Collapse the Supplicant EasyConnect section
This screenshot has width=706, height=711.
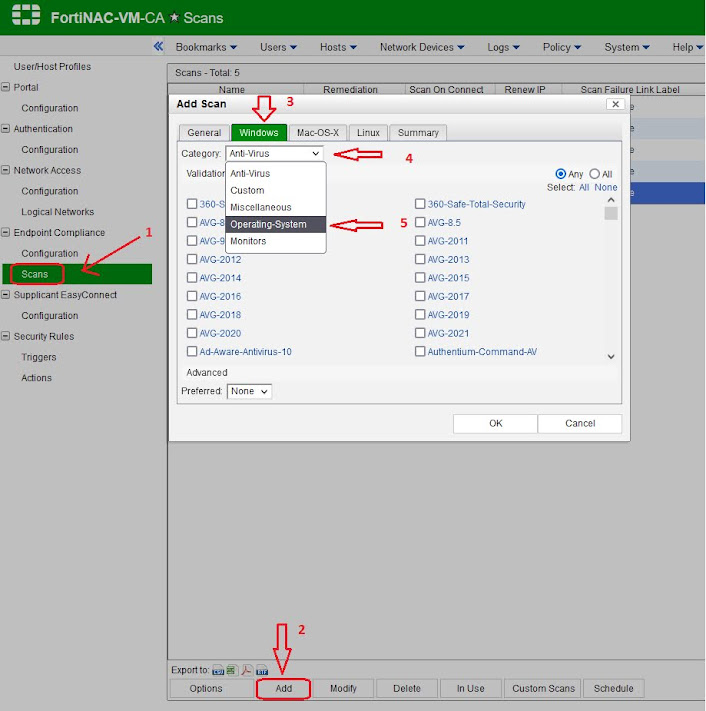point(5,294)
